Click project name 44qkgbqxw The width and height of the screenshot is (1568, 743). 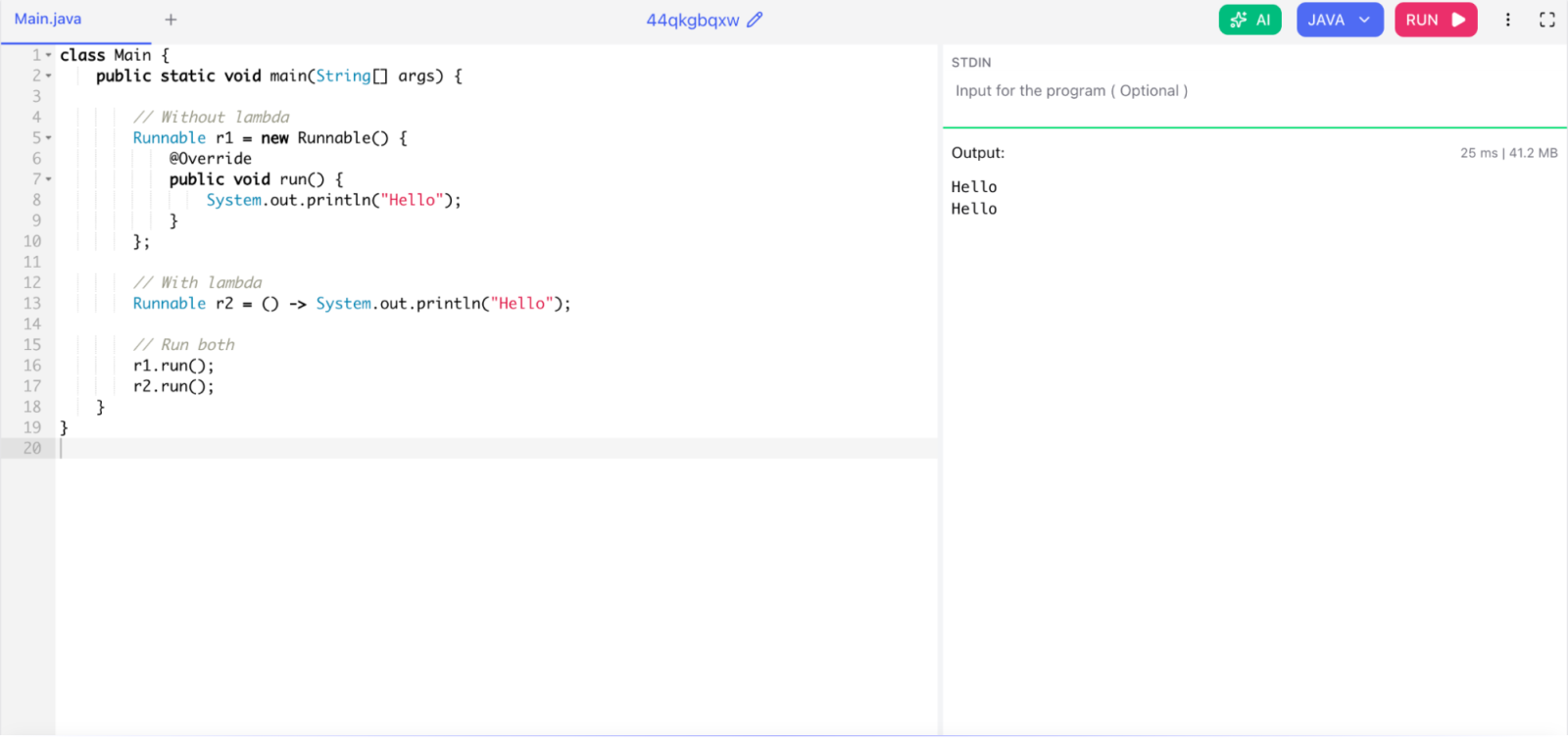[692, 20]
